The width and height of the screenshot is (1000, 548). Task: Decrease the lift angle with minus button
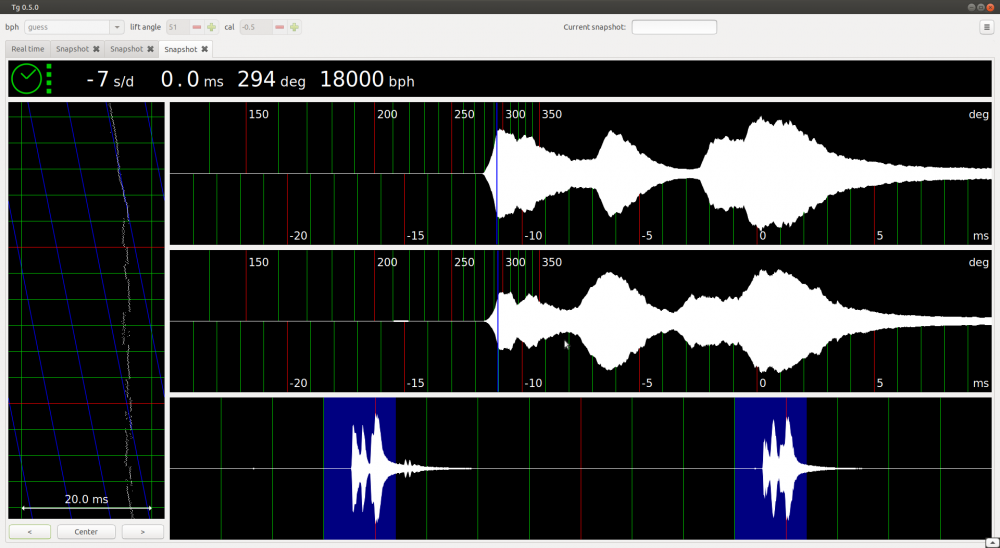[x=196, y=27]
